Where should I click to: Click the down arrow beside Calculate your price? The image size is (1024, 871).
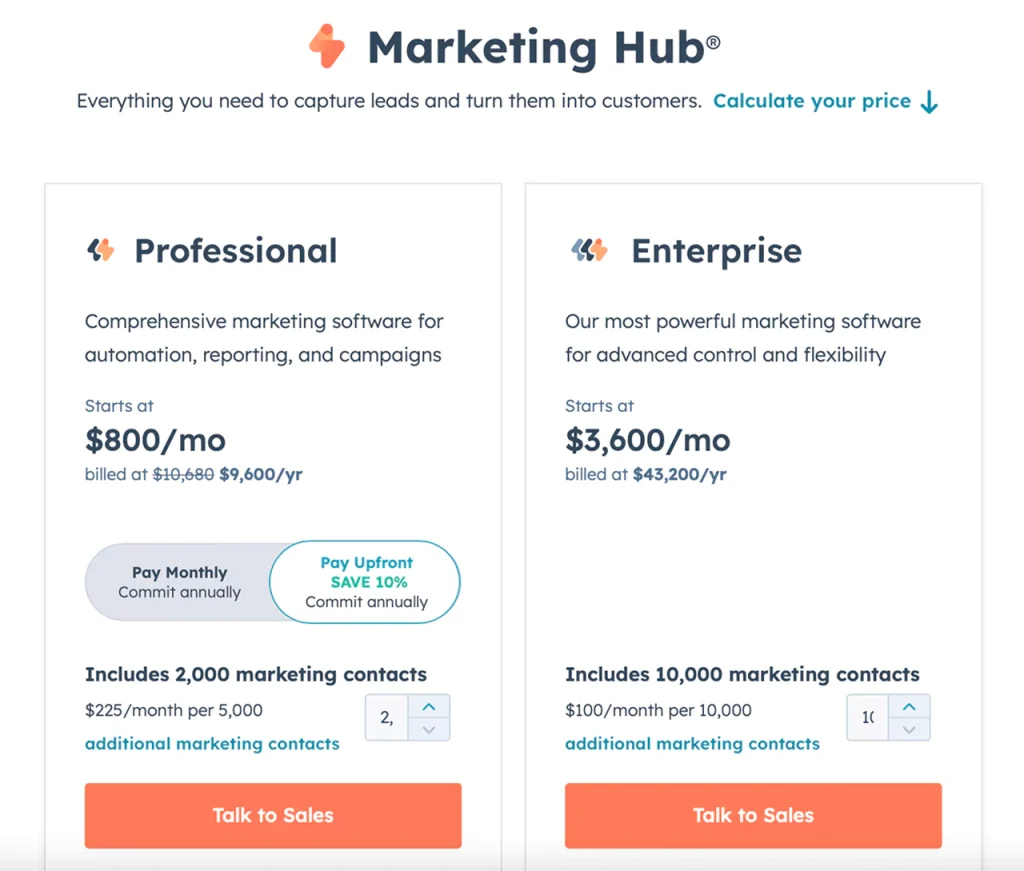tap(929, 102)
